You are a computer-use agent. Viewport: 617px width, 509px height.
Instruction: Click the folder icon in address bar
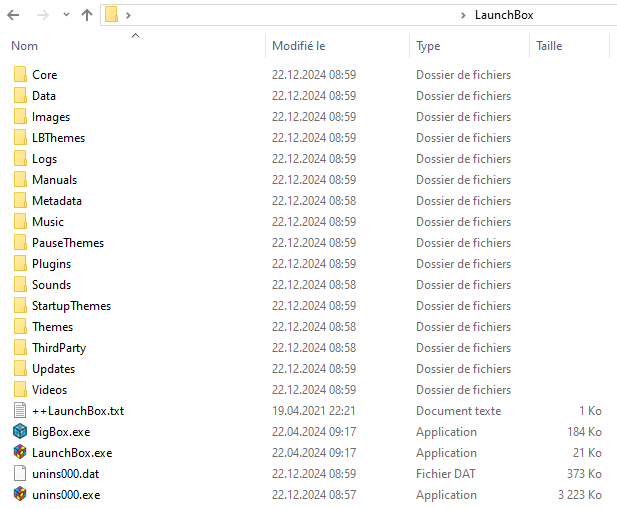(111, 15)
